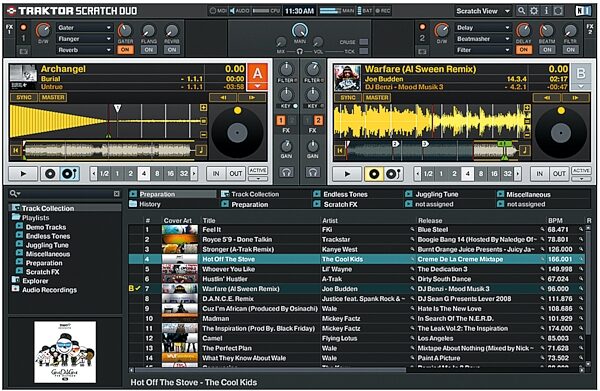
Task: Open the search magnifier in header
Action: coord(521,11)
